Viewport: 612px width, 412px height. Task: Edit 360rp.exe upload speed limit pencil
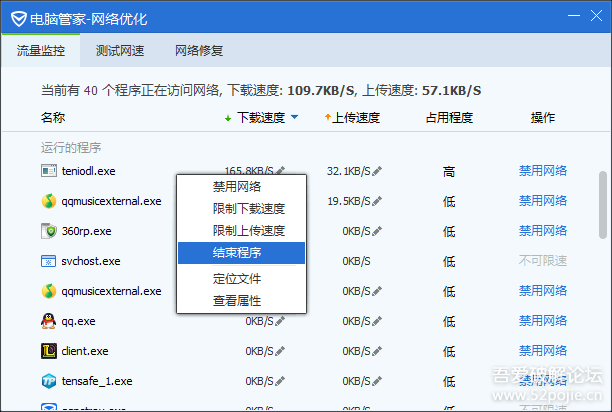pos(377,231)
